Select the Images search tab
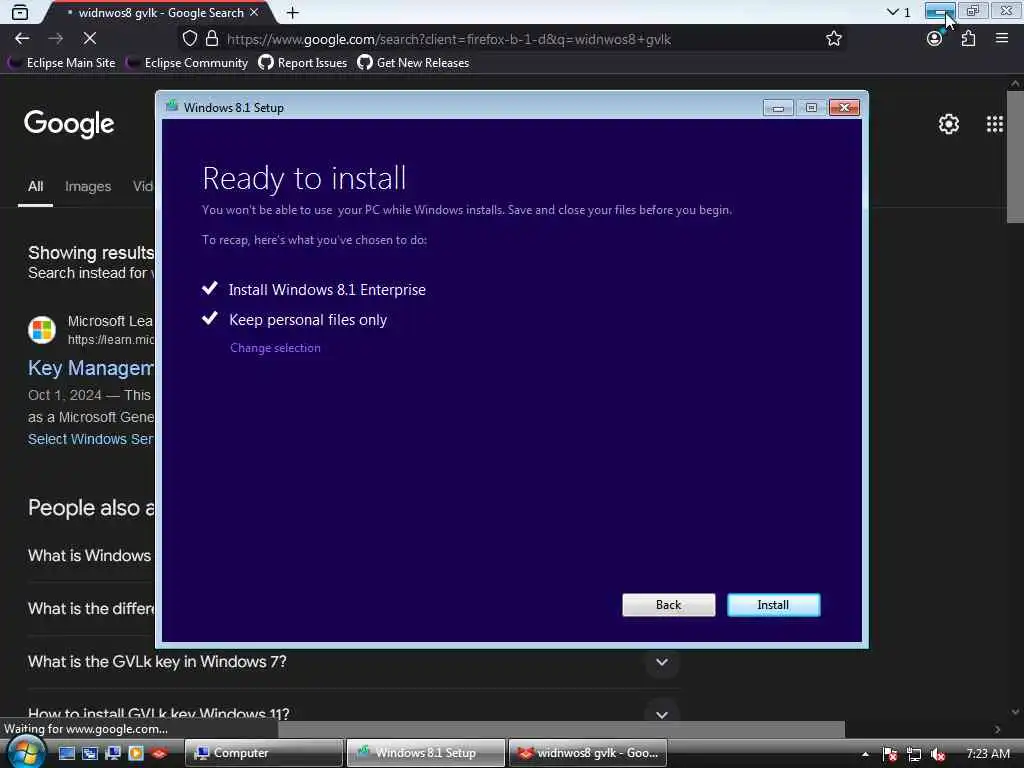 pyautogui.click(x=88, y=187)
